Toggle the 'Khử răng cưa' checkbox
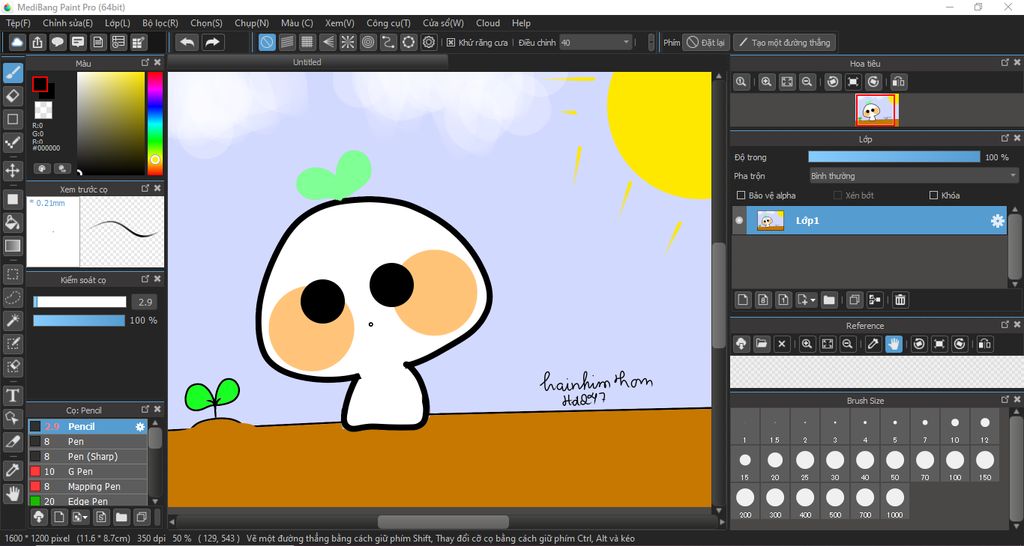Screen dimensions: 1024x546 point(451,43)
